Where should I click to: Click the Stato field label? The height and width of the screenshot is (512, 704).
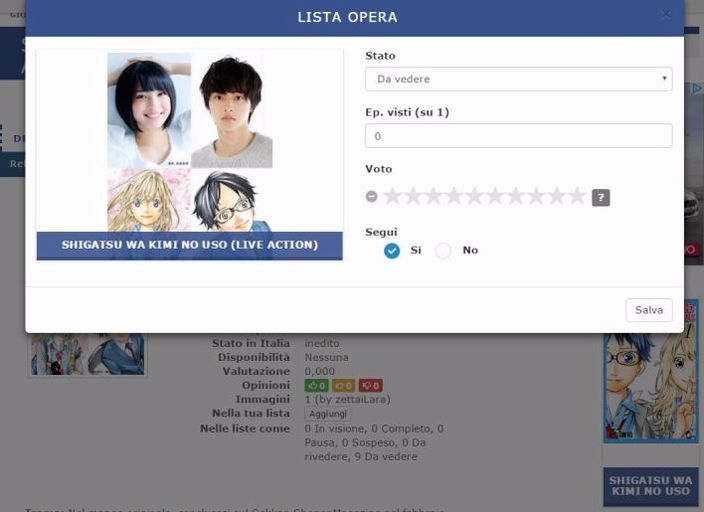click(380, 56)
